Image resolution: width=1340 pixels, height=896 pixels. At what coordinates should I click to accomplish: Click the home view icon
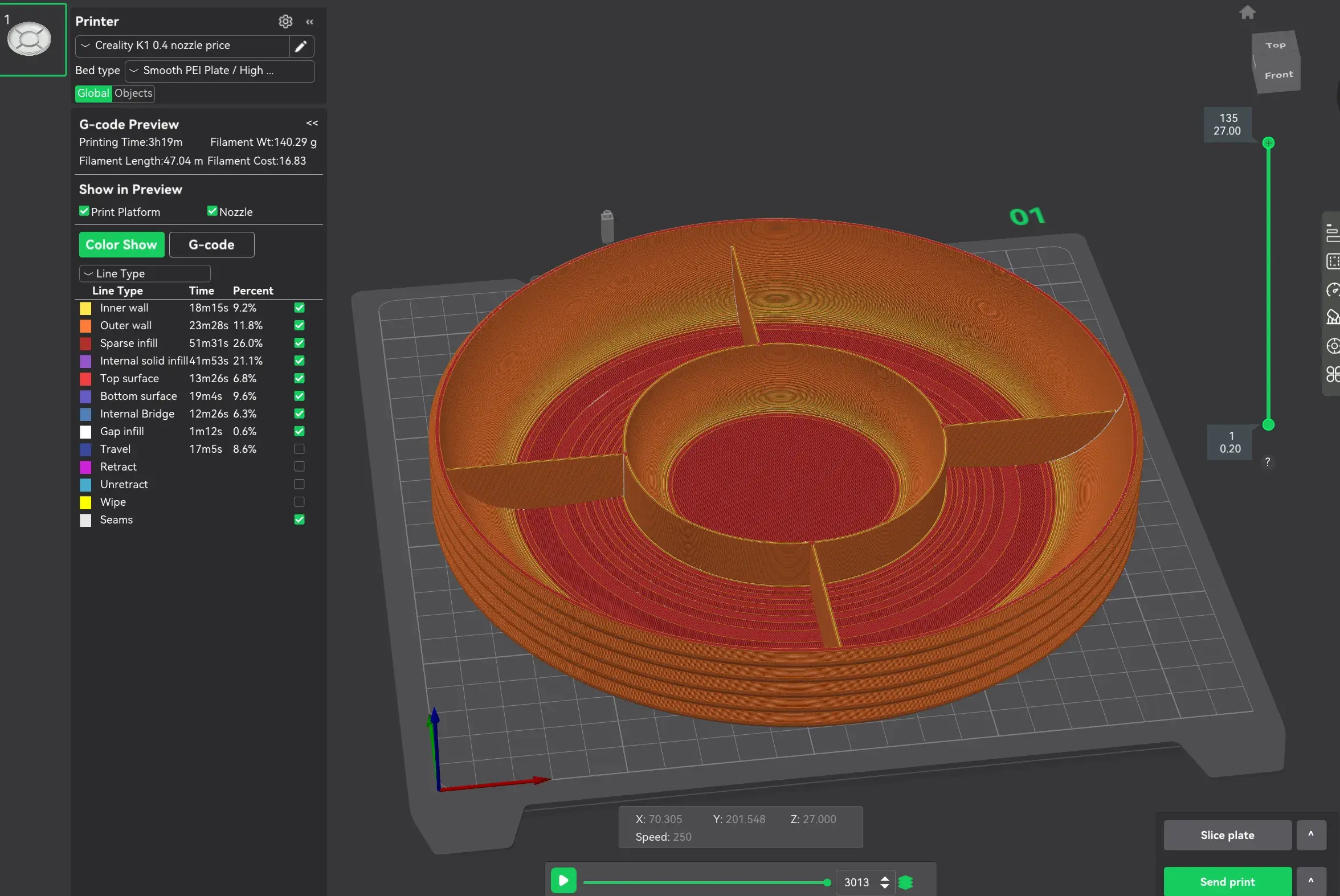pyautogui.click(x=1247, y=12)
